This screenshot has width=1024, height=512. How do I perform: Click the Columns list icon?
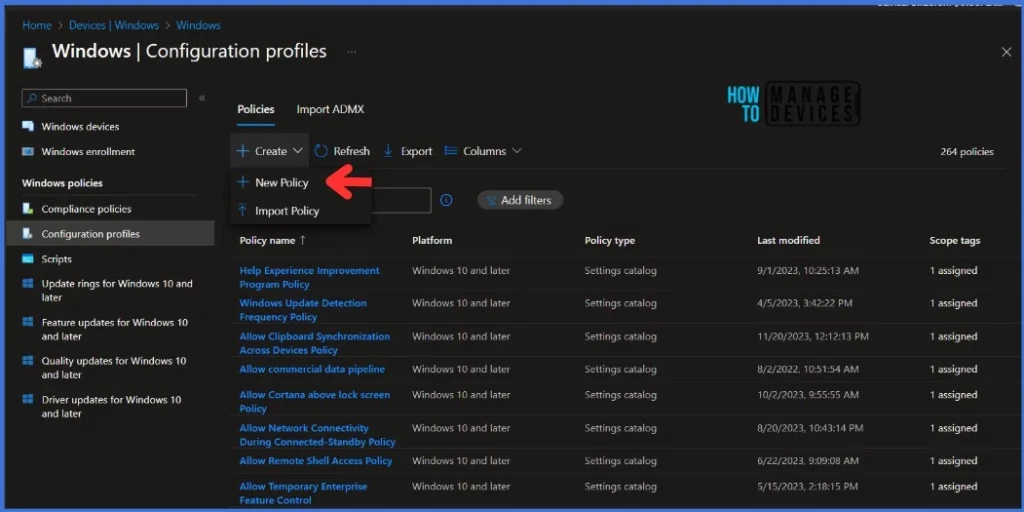[x=451, y=151]
